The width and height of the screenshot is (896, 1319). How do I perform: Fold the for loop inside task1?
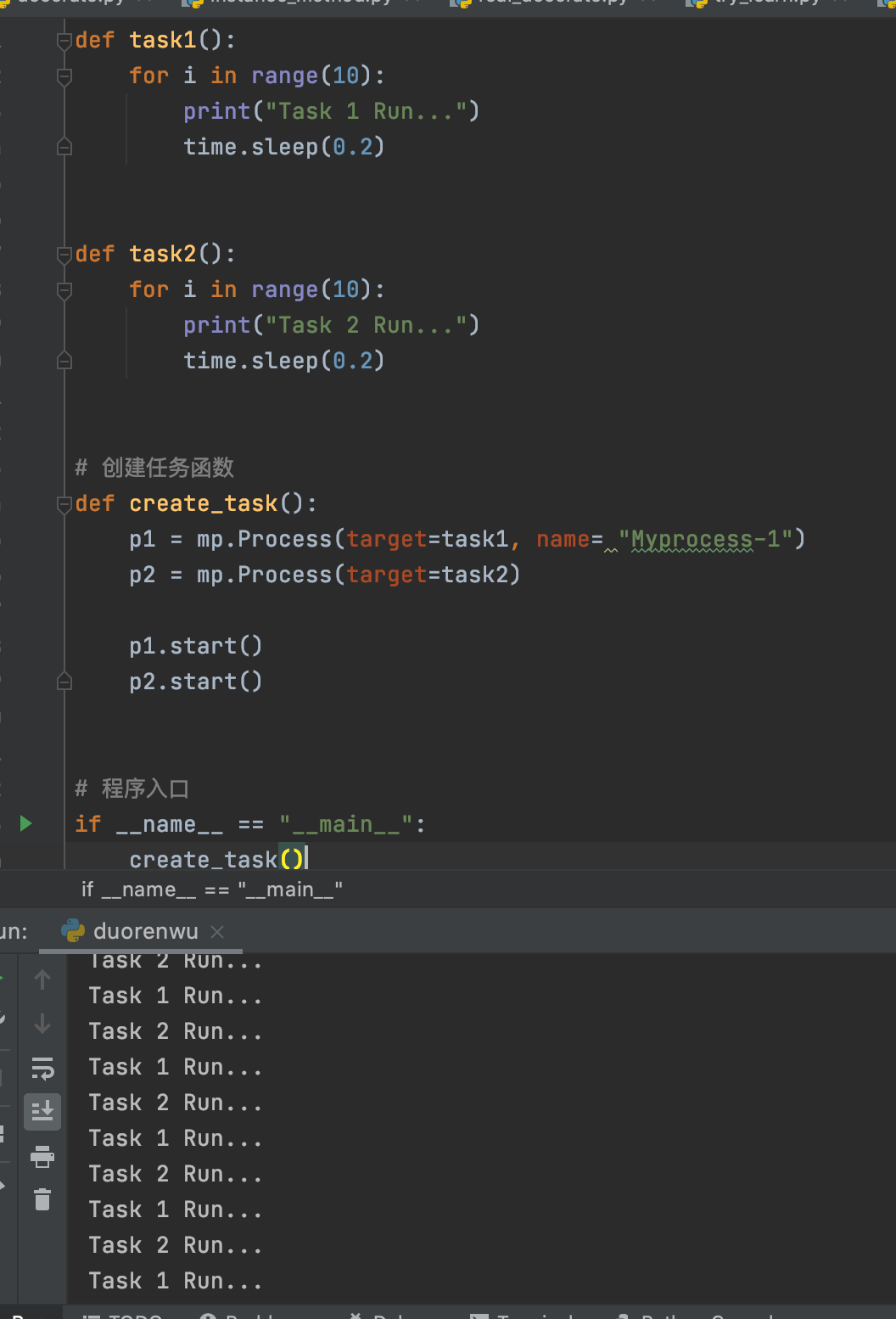click(64, 76)
